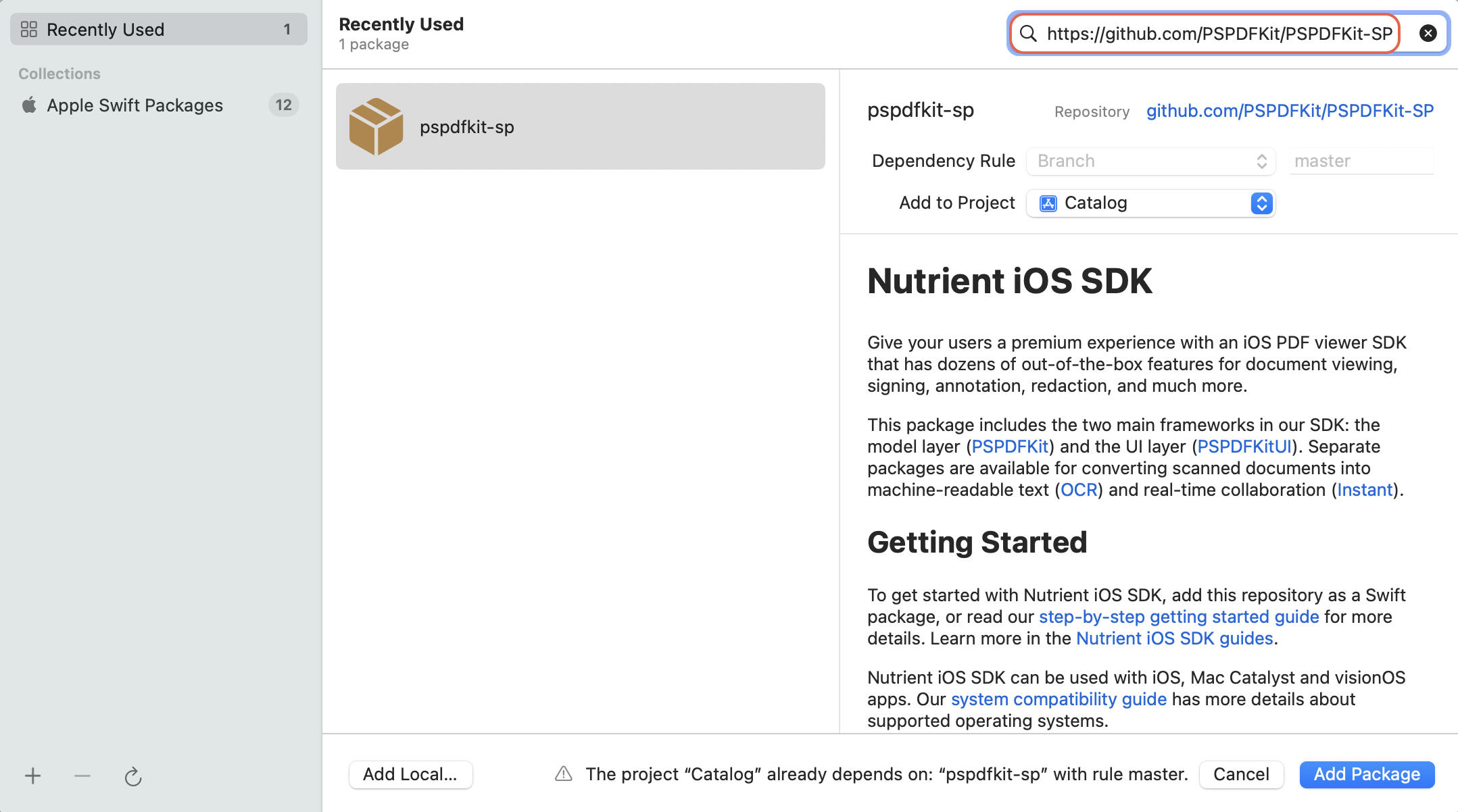Click the magnifying glass in the search field
Screen dimensions: 1458x812
(x=1028, y=33)
